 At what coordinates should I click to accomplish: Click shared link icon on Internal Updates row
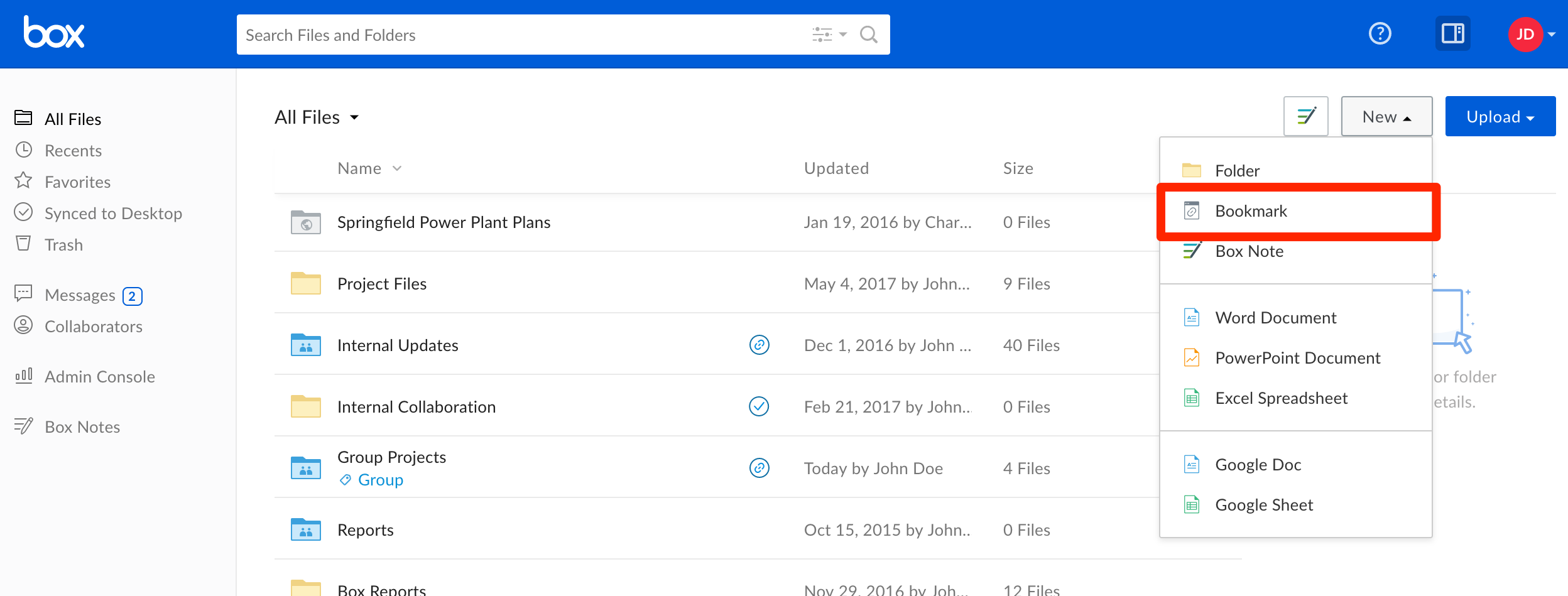(759, 345)
